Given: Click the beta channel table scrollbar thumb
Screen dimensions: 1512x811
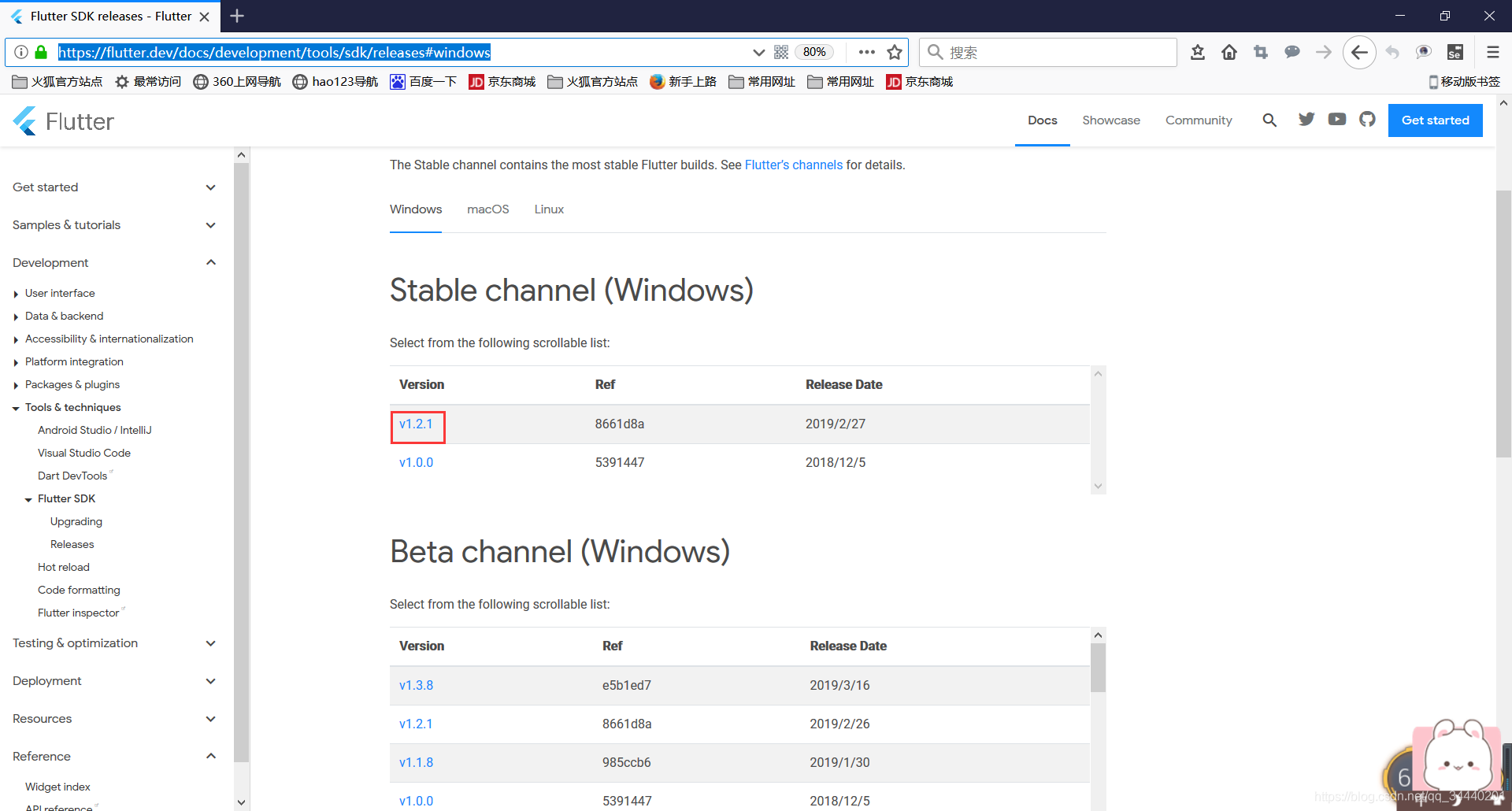Looking at the screenshot, I should click(x=1098, y=668).
